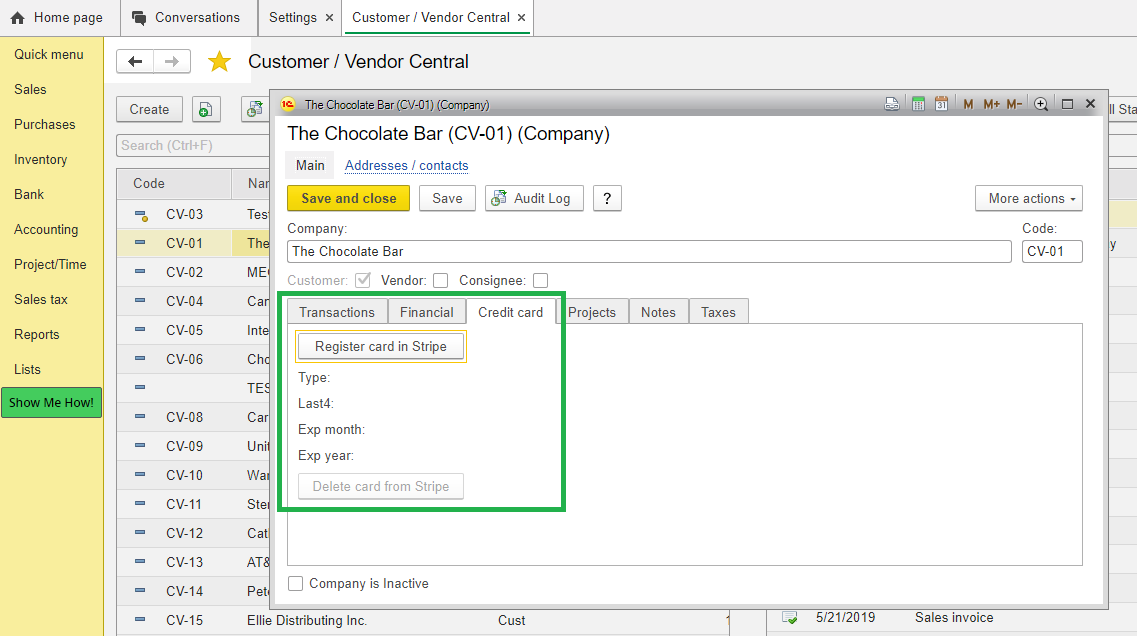Screen dimensions: 1137x636
Task: Open the Accounting section
Action: pyautogui.click(x=46, y=229)
